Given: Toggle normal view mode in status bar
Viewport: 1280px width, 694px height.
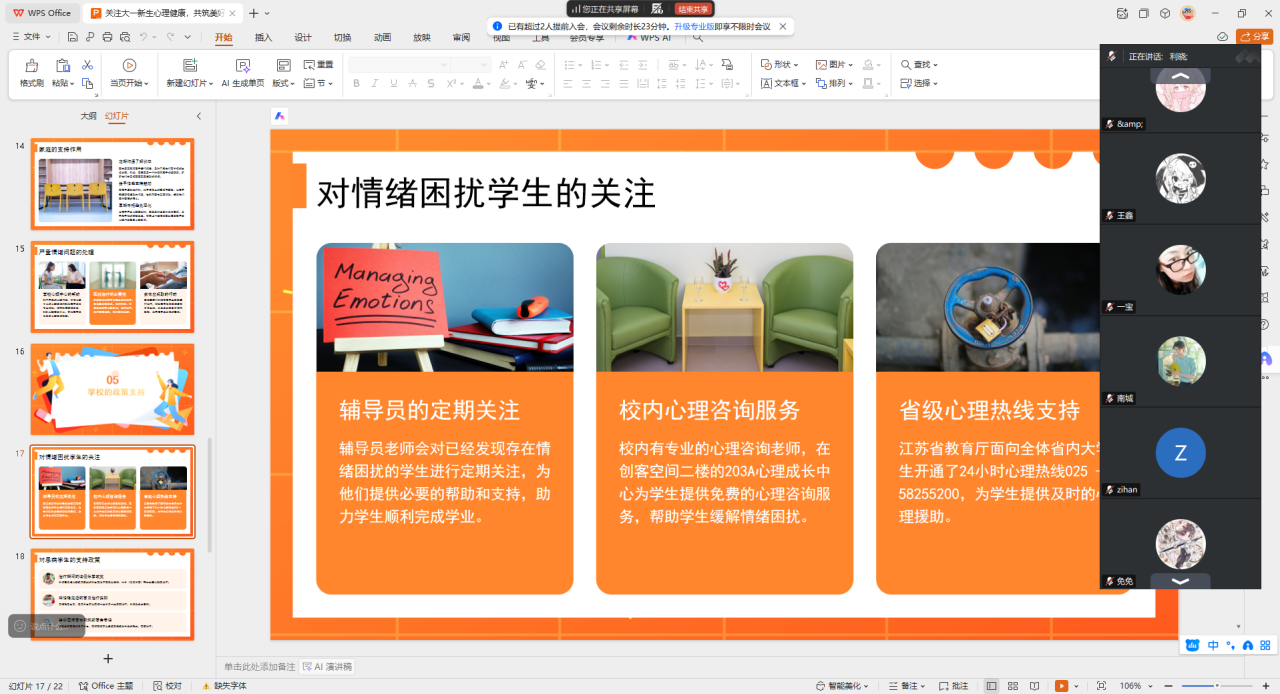Looking at the screenshot, I should pos(991,686).
